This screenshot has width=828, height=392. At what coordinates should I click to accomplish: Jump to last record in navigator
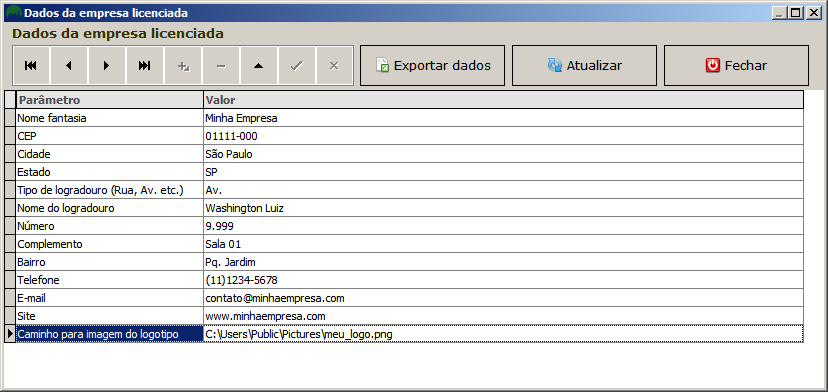[x=145, y=66]
